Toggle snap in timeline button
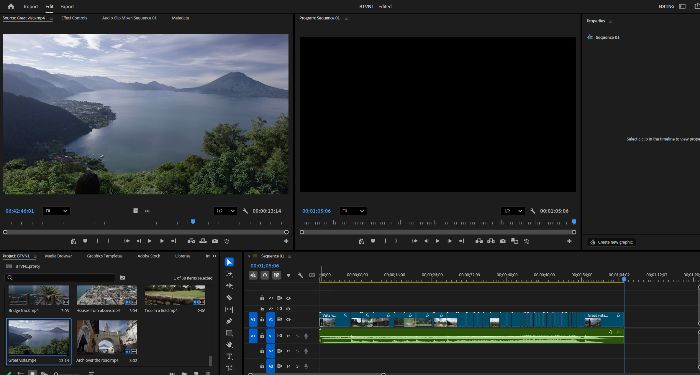 265,275
